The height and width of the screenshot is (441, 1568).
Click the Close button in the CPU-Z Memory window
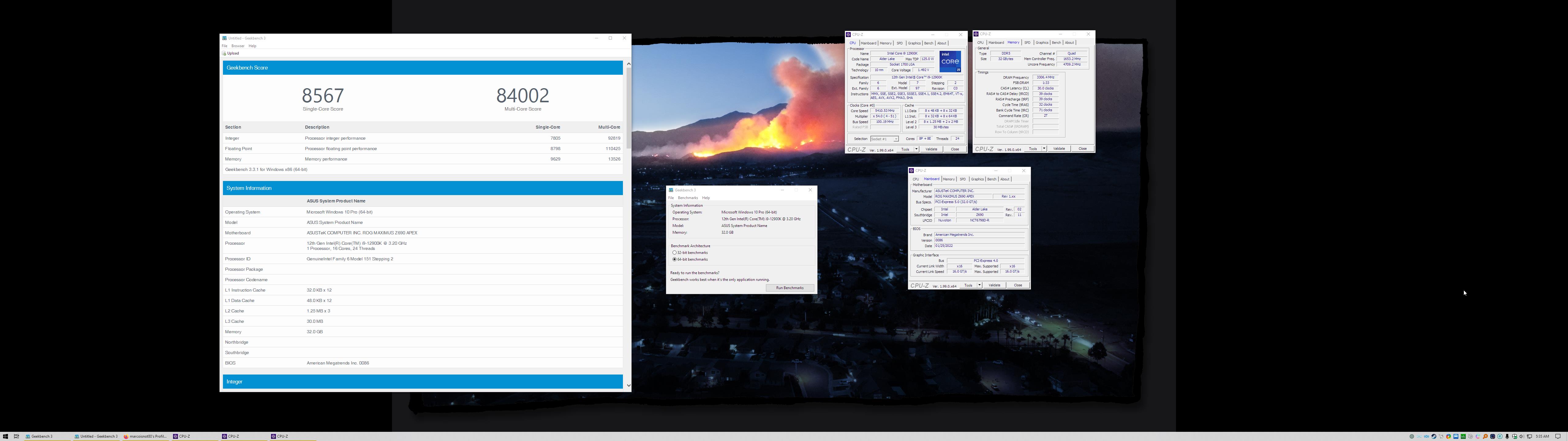[x=1083, y=149]
